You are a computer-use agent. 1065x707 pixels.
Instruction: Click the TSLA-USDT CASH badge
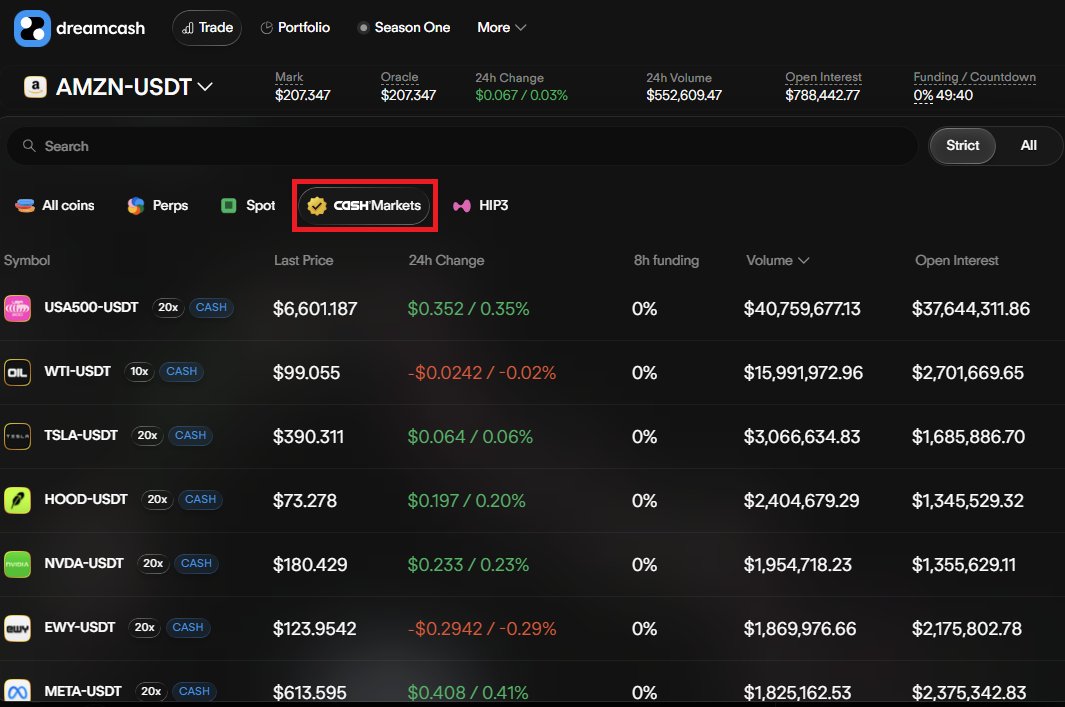coord(190,435)
